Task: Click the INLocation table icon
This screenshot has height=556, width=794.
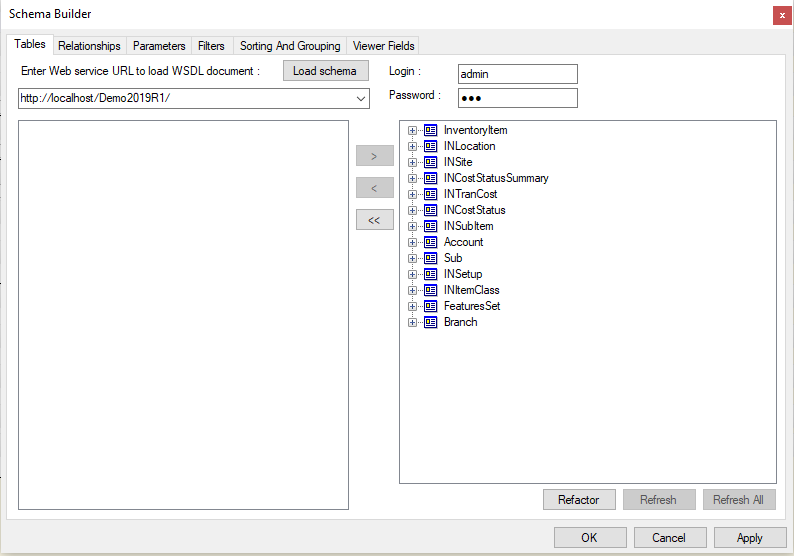Action: coord(431,146)
